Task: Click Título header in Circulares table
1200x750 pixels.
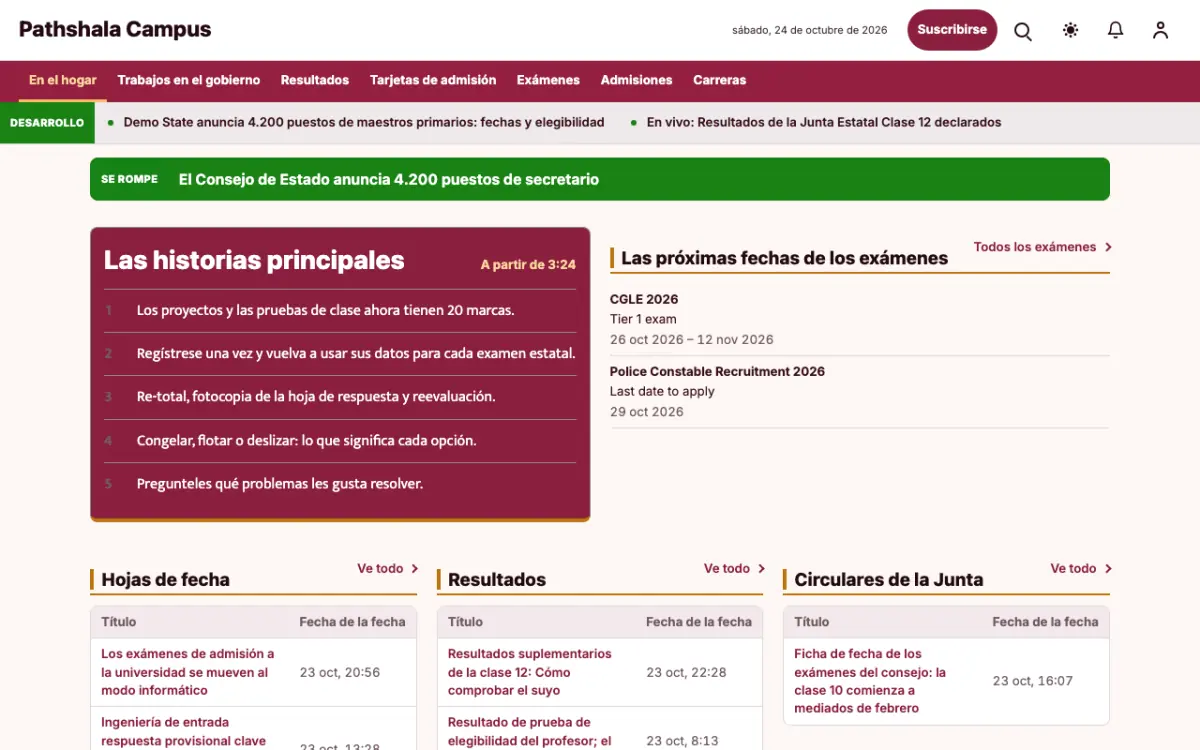Action: (x=812, y=622)
